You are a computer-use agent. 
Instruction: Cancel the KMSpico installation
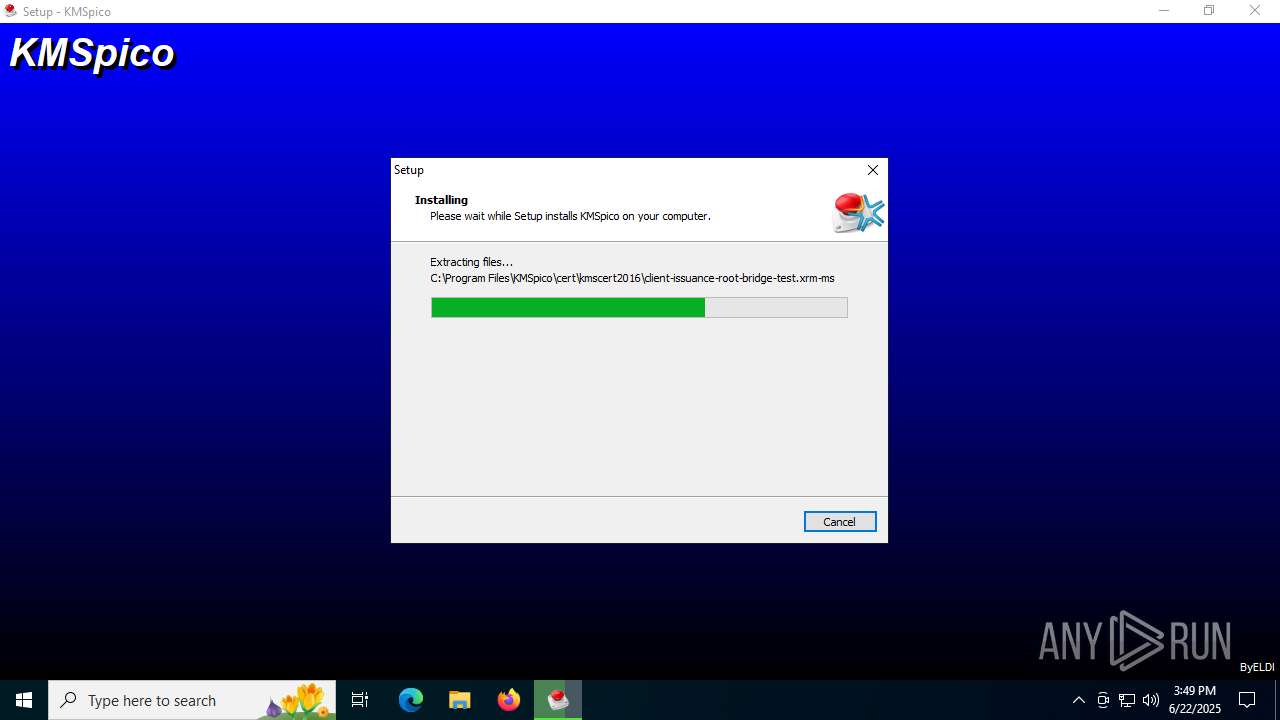[x=840, y=521]
